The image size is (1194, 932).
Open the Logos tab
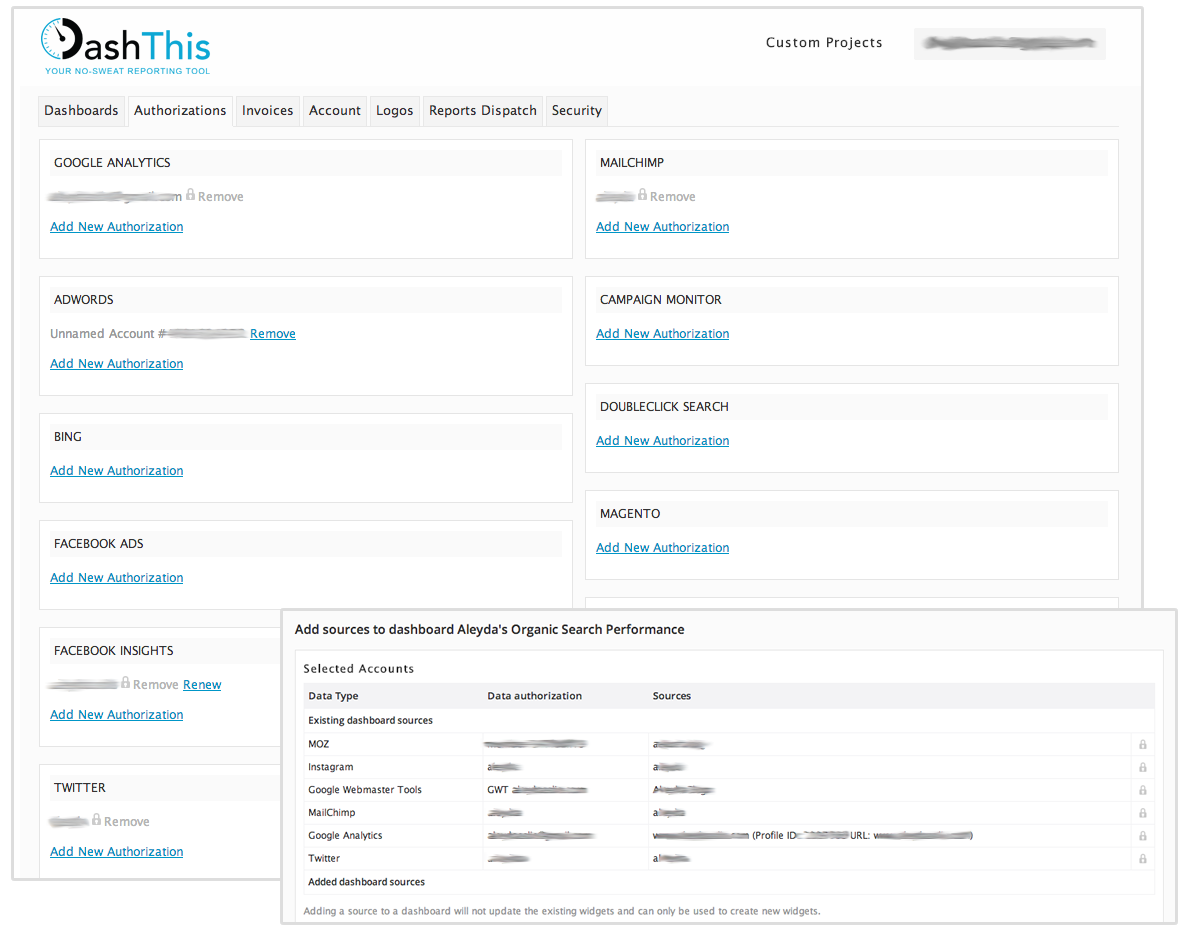coord(394,110)
